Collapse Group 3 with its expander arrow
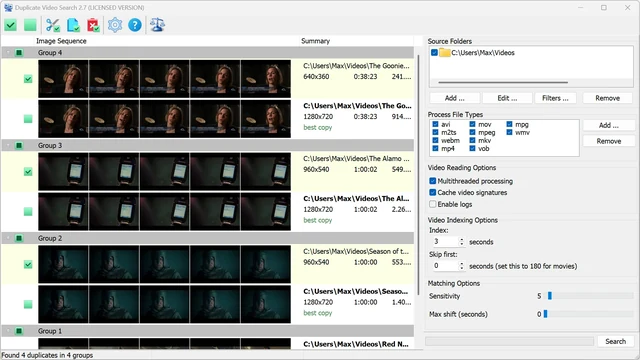Image resolution: width=640 pixels, height=360 pixels. pyautogui.click(x=8, y=145)
